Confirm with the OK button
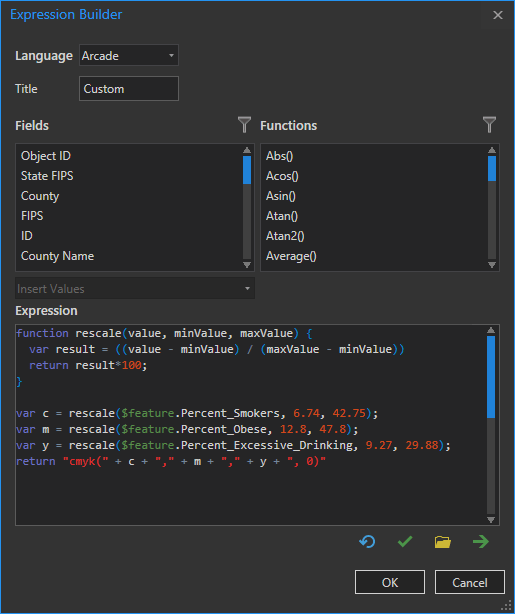 tap(390, 582)
